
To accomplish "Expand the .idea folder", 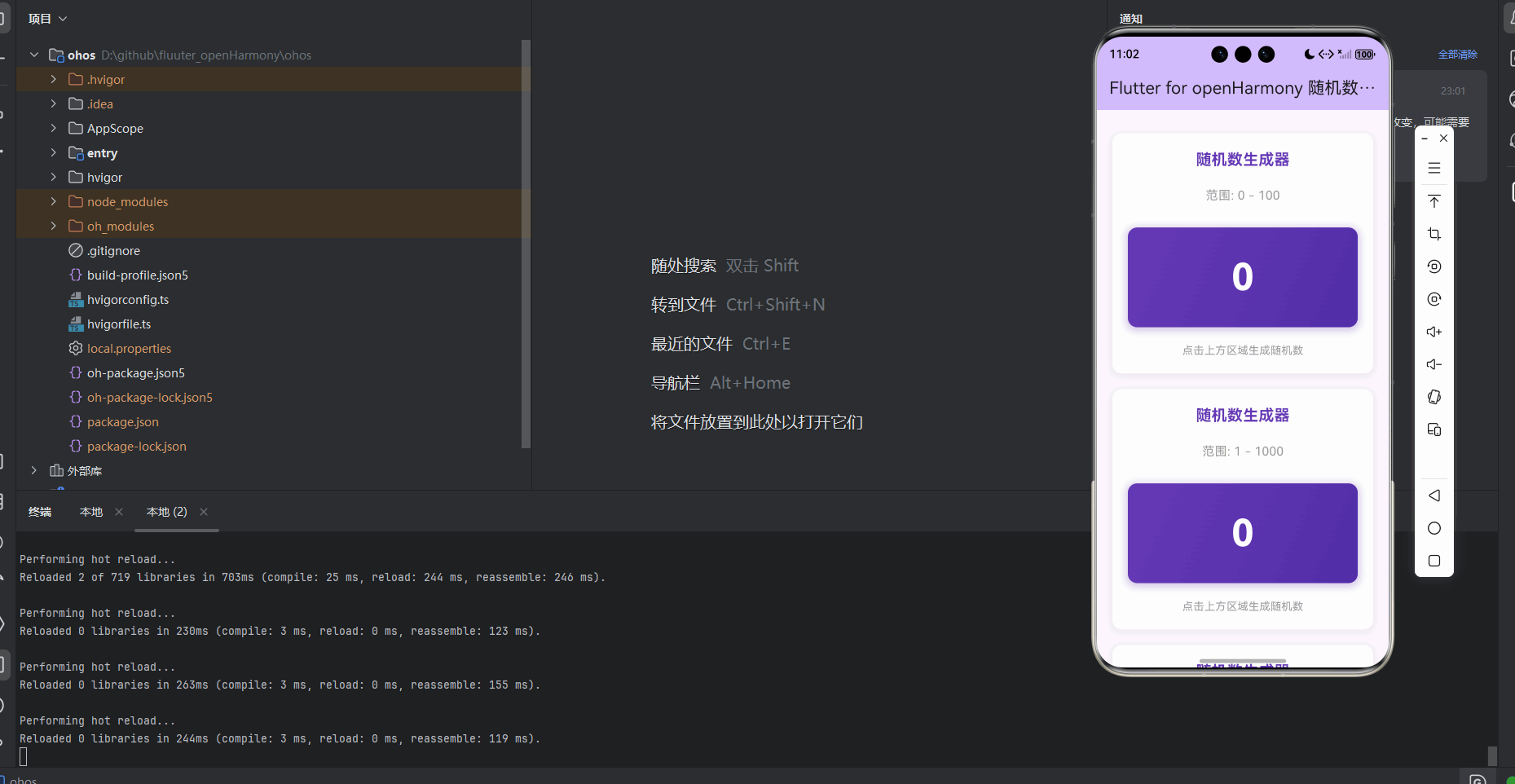I will (53, 104).
